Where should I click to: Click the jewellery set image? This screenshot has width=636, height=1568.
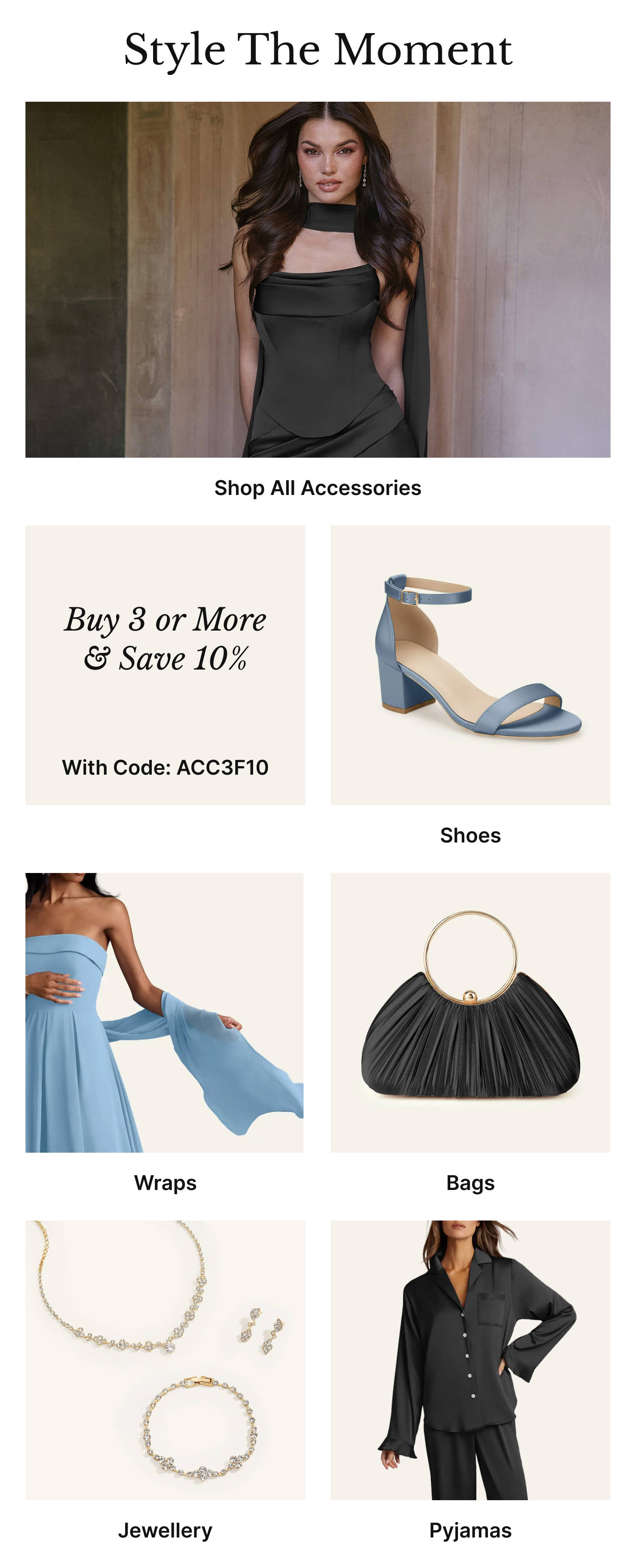[x=165, y=1360]
